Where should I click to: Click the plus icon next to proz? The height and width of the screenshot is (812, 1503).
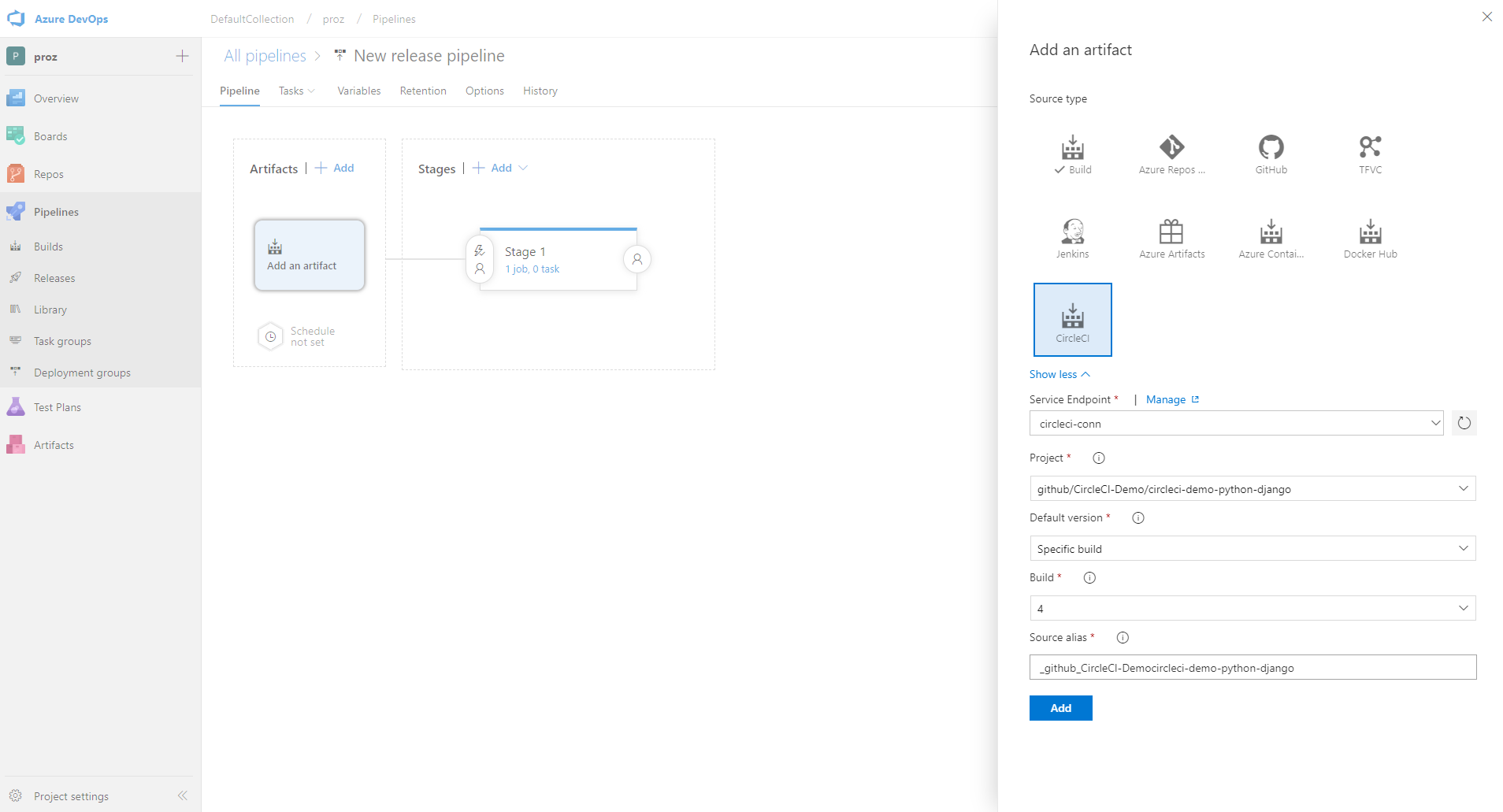(x=182, y=56)
